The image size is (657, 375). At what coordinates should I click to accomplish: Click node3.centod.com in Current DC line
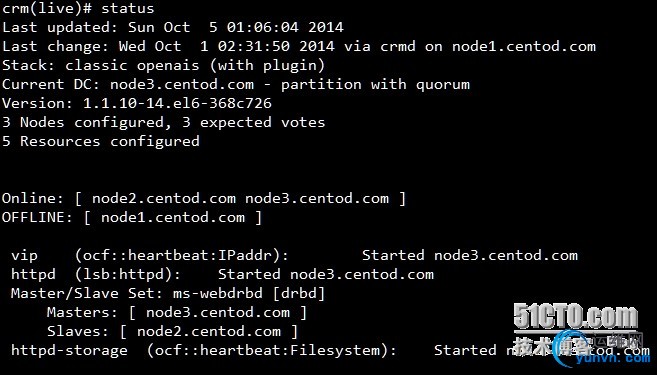[182, 84]
